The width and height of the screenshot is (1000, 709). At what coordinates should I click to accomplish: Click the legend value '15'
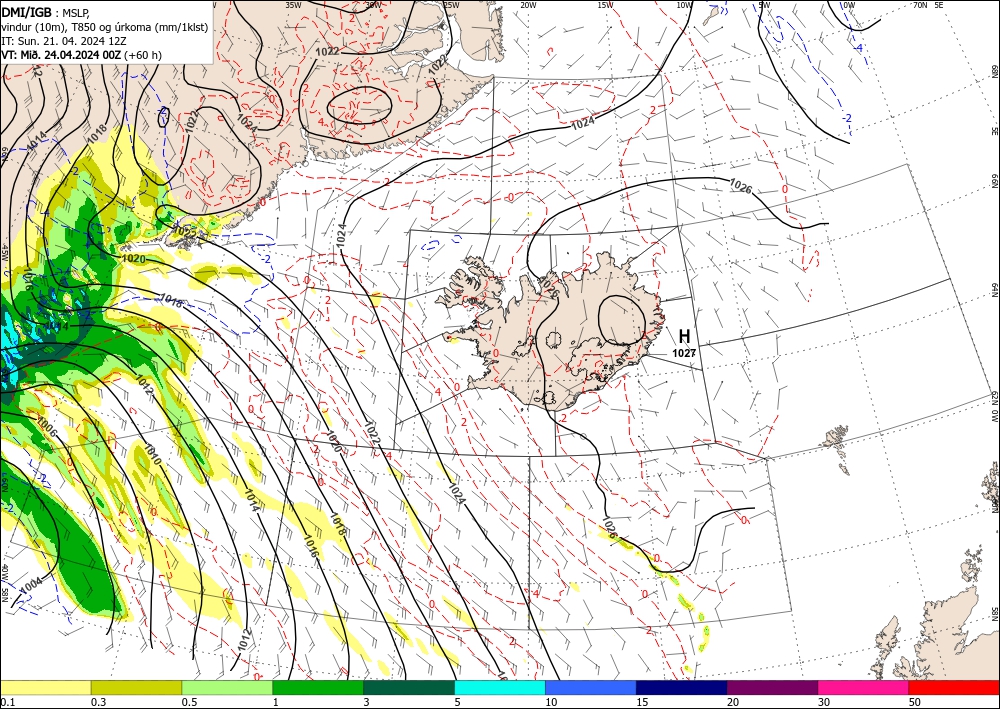[642, 702]
